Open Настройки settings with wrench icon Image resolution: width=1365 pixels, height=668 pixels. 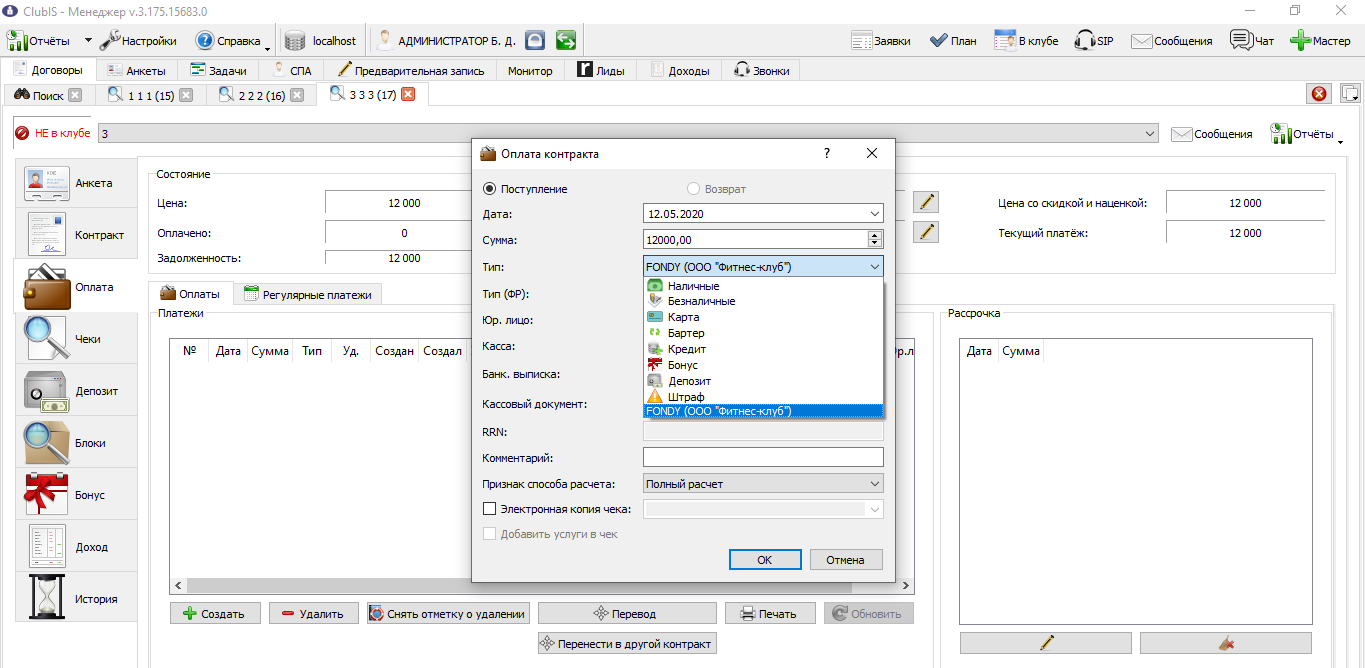click(x=138, y=41)
